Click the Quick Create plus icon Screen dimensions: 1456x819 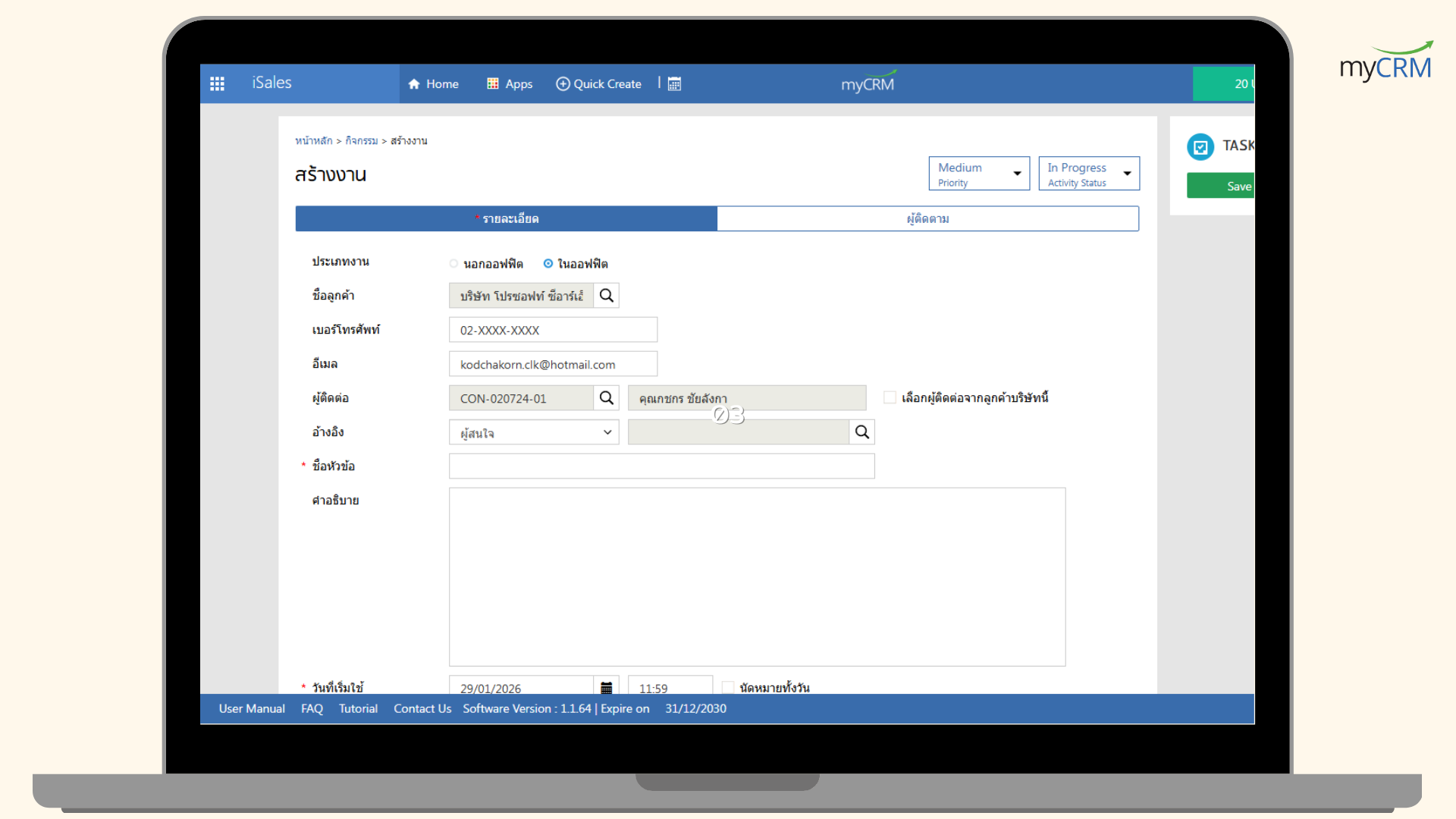563,84
